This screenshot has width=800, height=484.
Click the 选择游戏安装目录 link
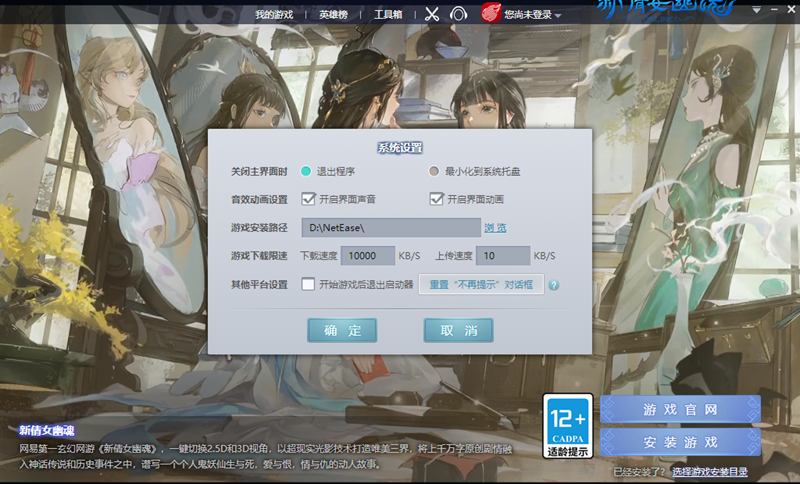pyautogui.click(x=709, y=472)
